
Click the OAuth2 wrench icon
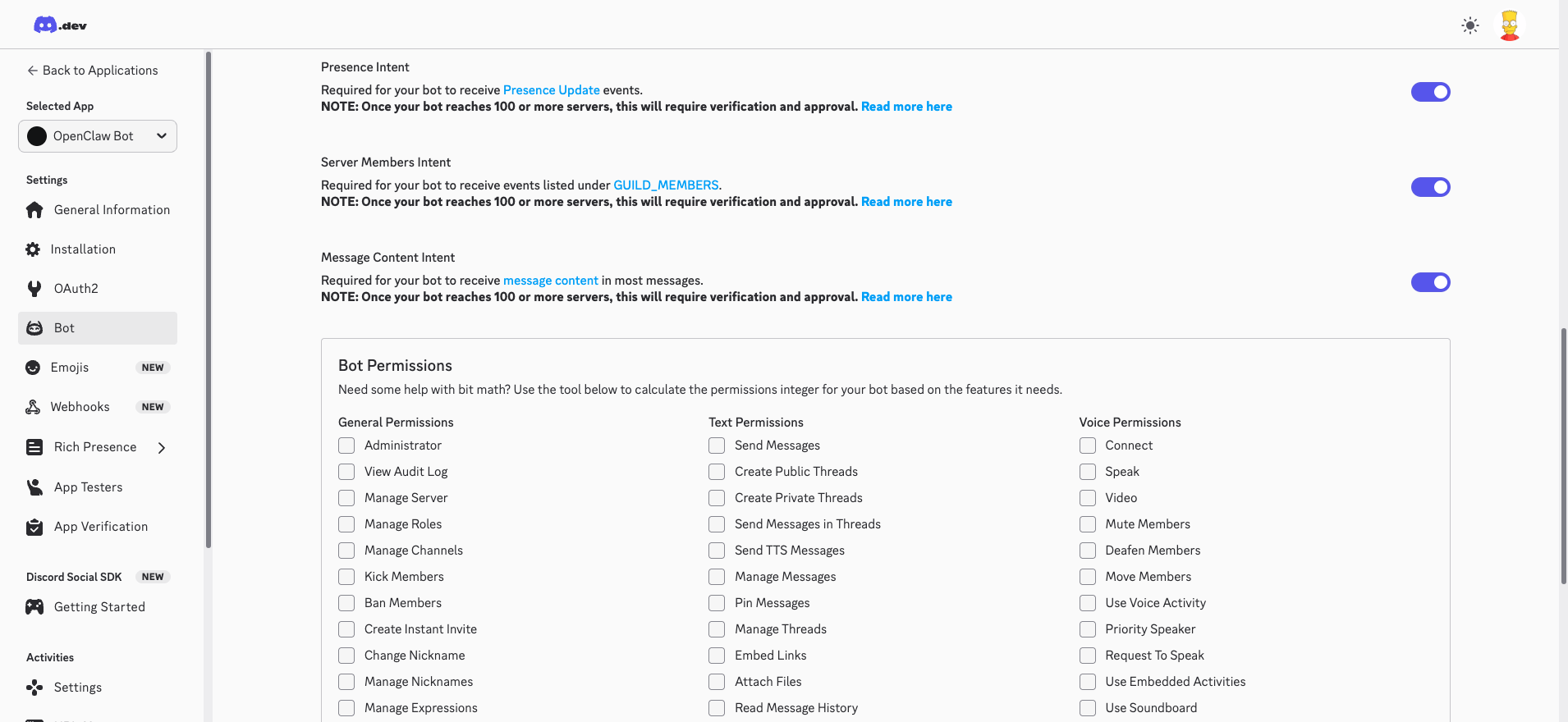click(x=34, y=289)
